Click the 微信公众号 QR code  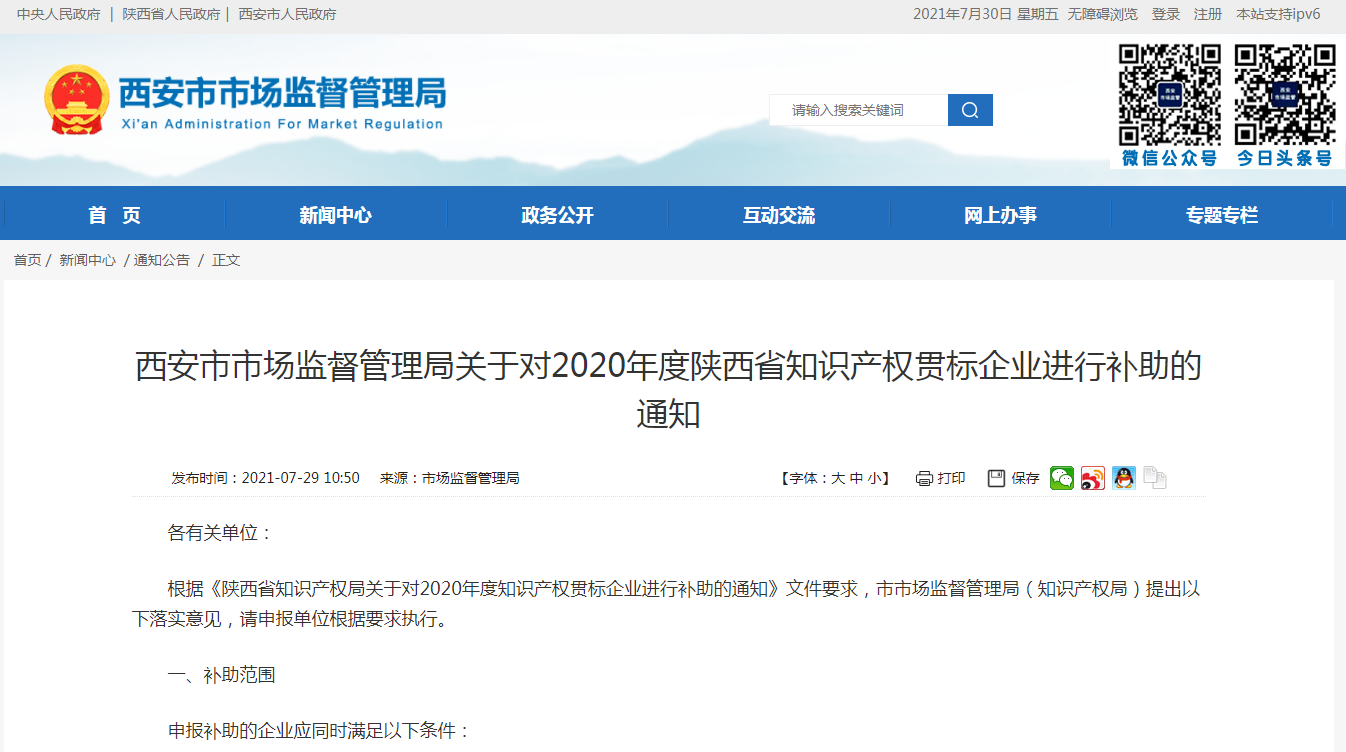pos(1169,94)
